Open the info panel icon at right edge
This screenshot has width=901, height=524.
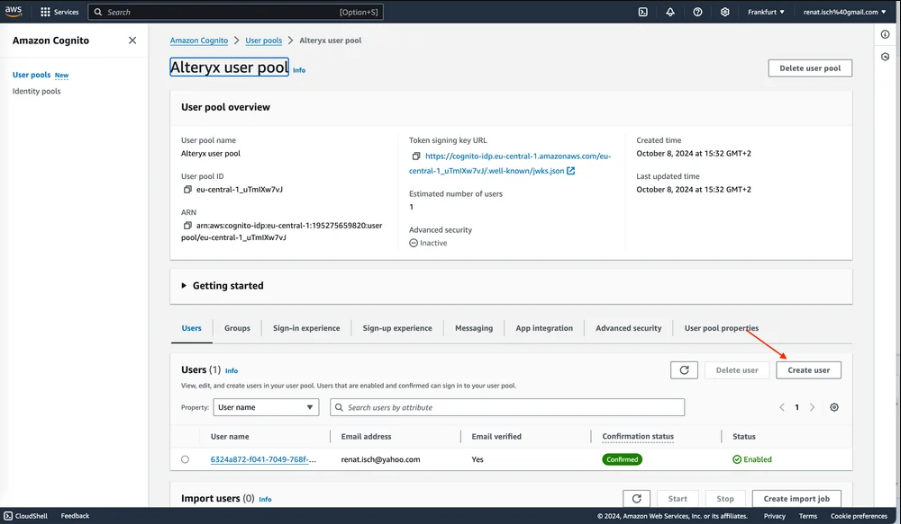coord(885,34)
